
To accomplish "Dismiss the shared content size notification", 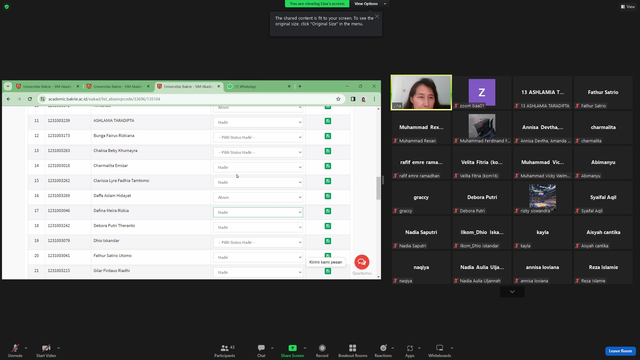I will (x=377, y=16).
